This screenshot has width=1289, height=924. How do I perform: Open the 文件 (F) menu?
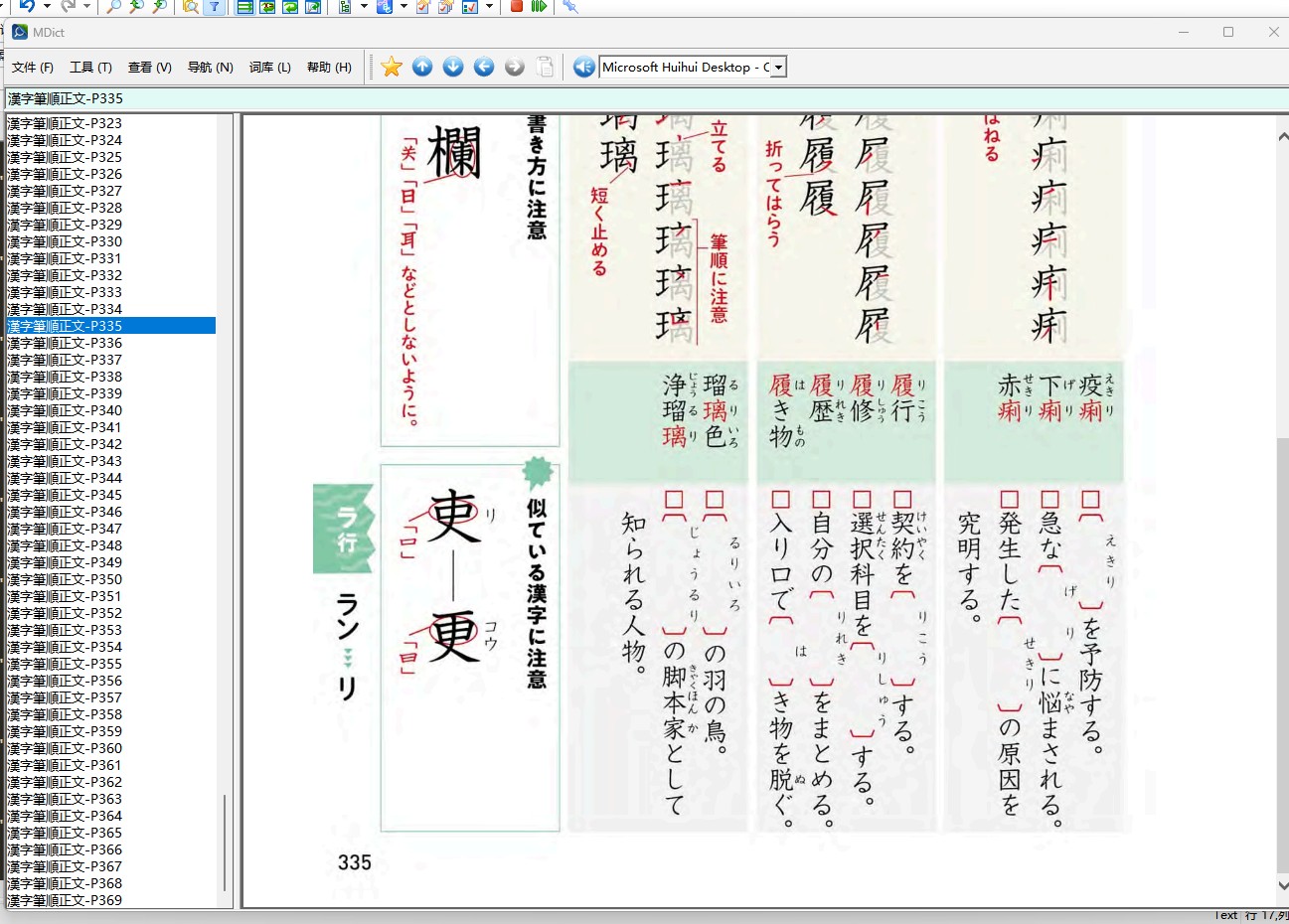(33, 68)
